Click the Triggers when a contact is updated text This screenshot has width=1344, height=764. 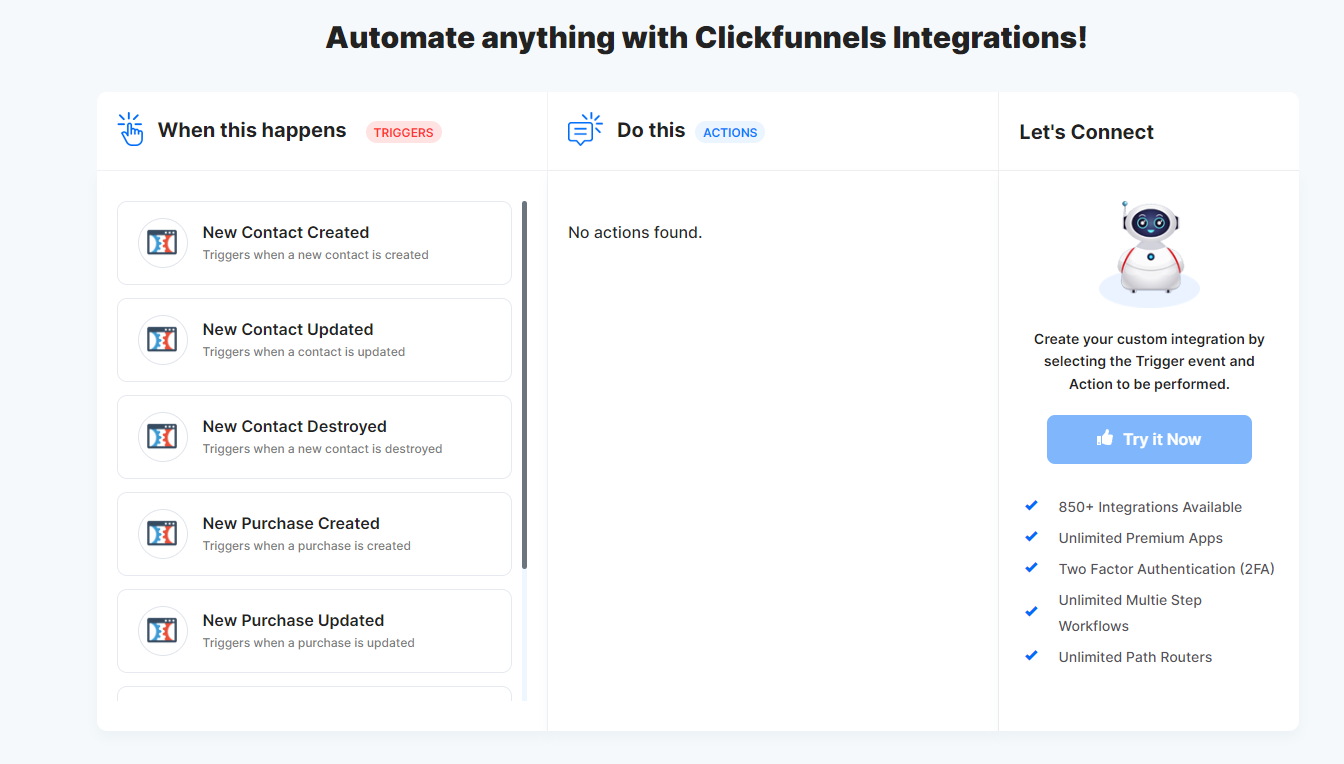click(x=304, y=352)
